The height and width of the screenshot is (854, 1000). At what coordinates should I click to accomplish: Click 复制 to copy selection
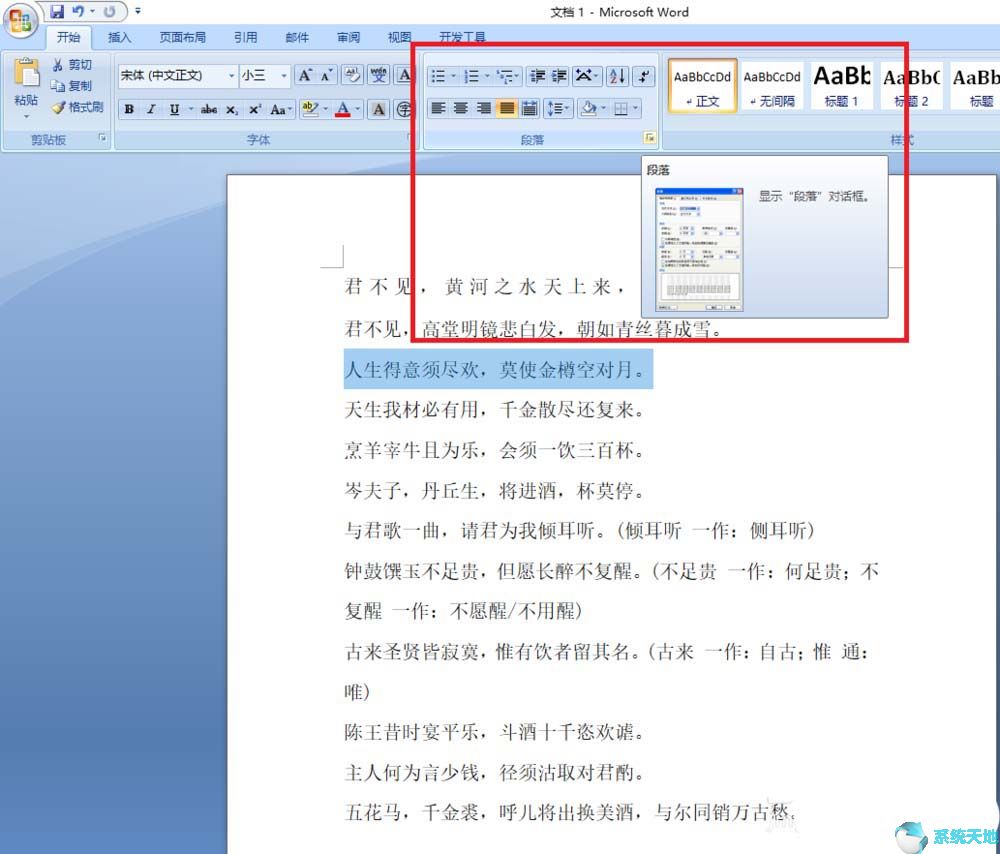point(71,85)
